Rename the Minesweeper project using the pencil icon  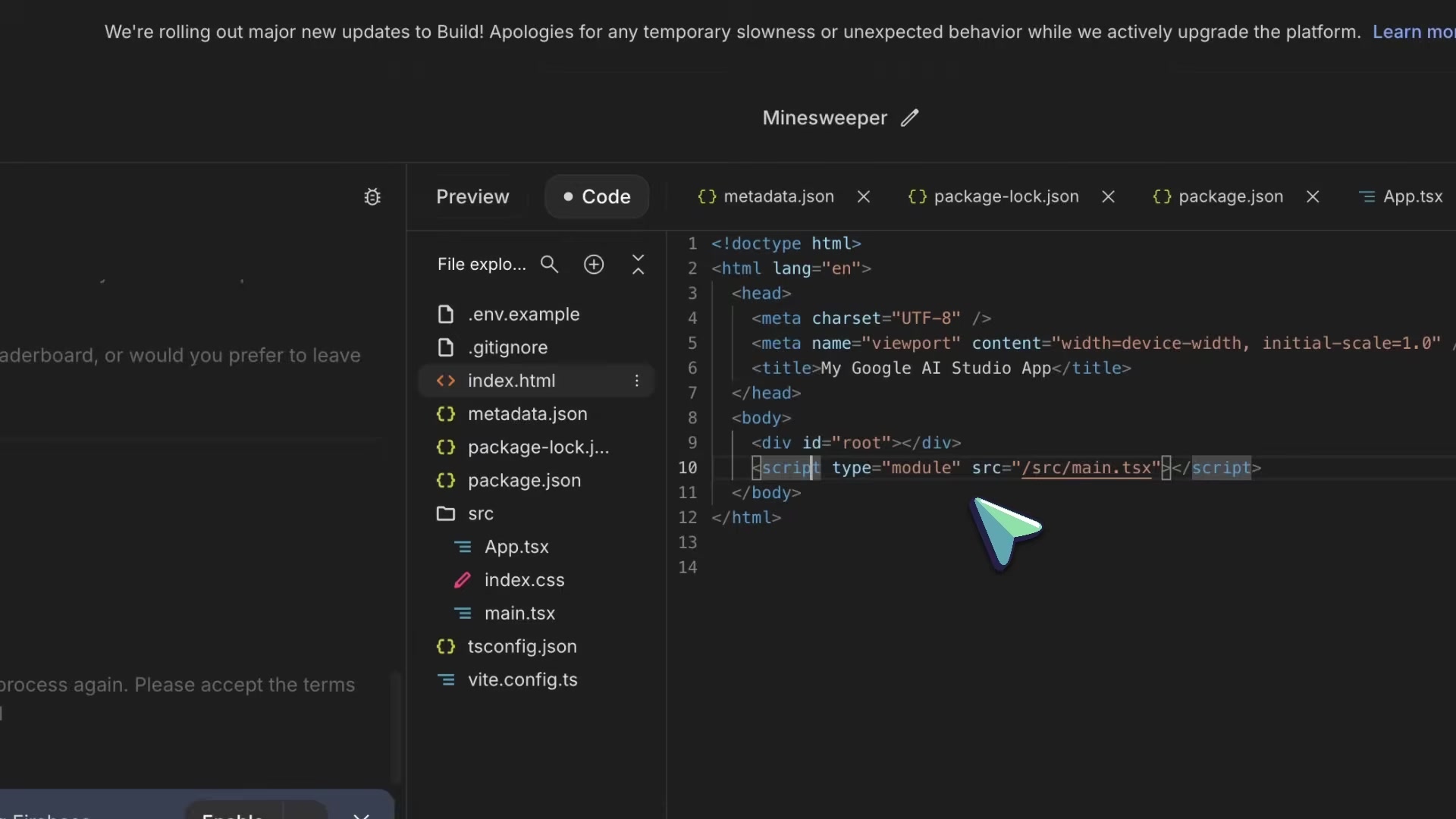click(x=909, y=118)
